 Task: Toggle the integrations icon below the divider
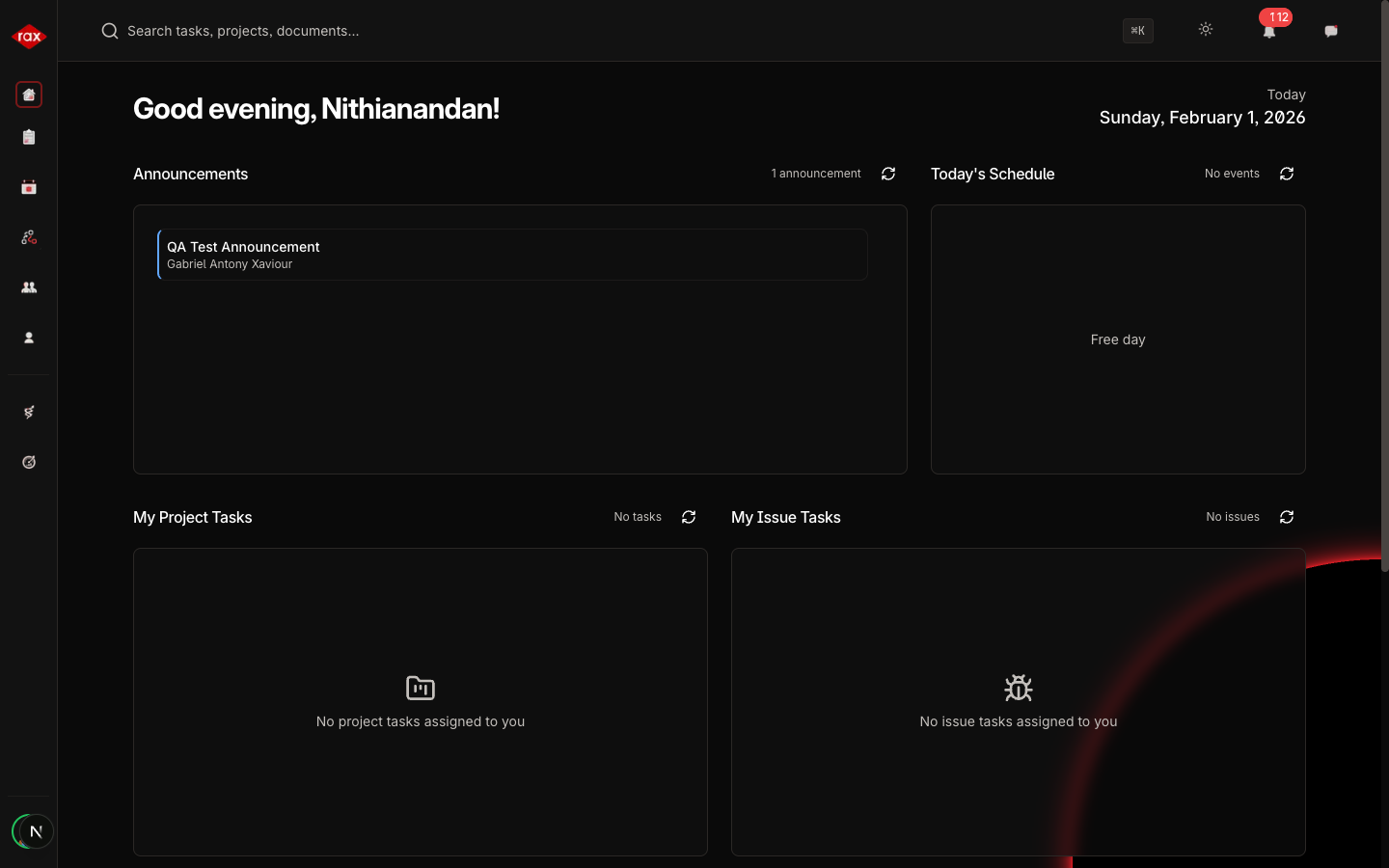tap(29, 412)
